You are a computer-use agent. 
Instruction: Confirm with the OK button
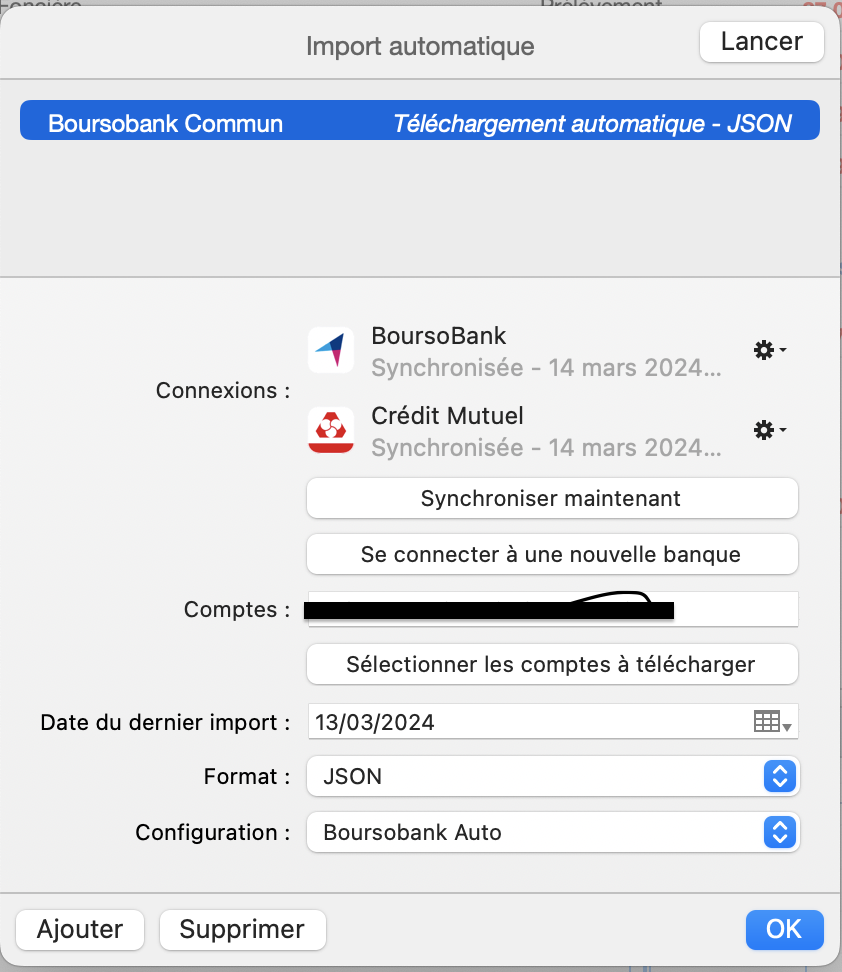784,929
